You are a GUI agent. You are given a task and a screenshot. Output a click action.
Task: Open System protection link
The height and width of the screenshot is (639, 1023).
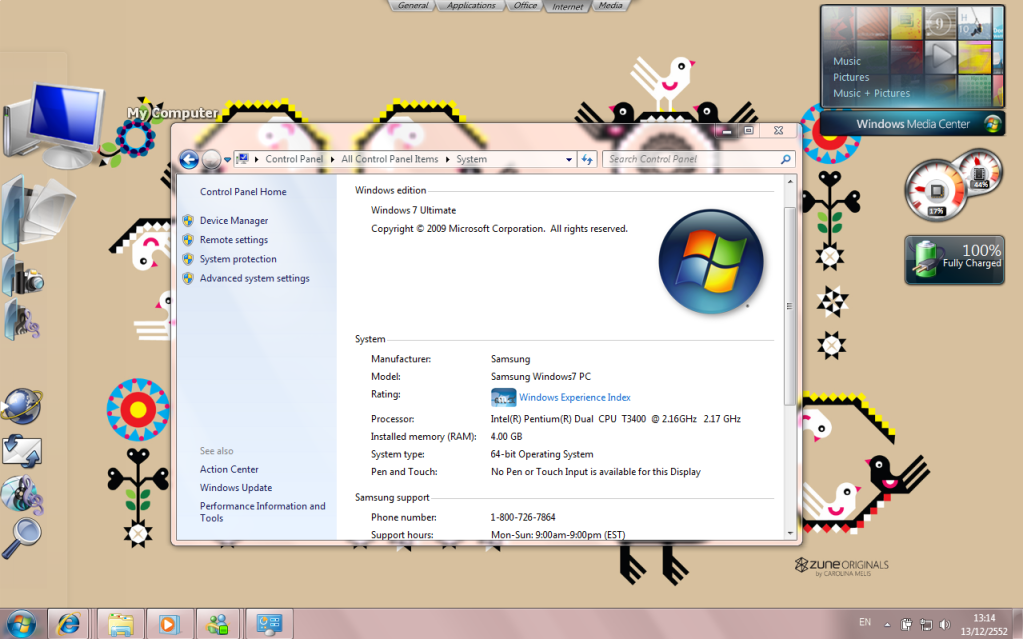point(238,258)
